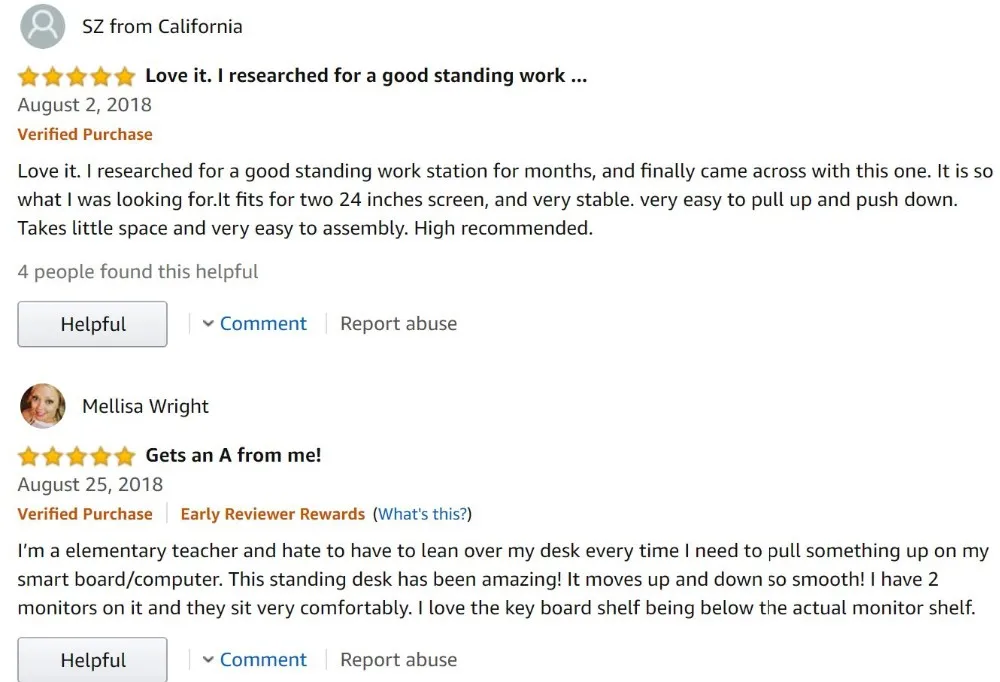
Task: Click "4 people found this helpful" text
Action: pyautogui.click(x=138, y=272)
